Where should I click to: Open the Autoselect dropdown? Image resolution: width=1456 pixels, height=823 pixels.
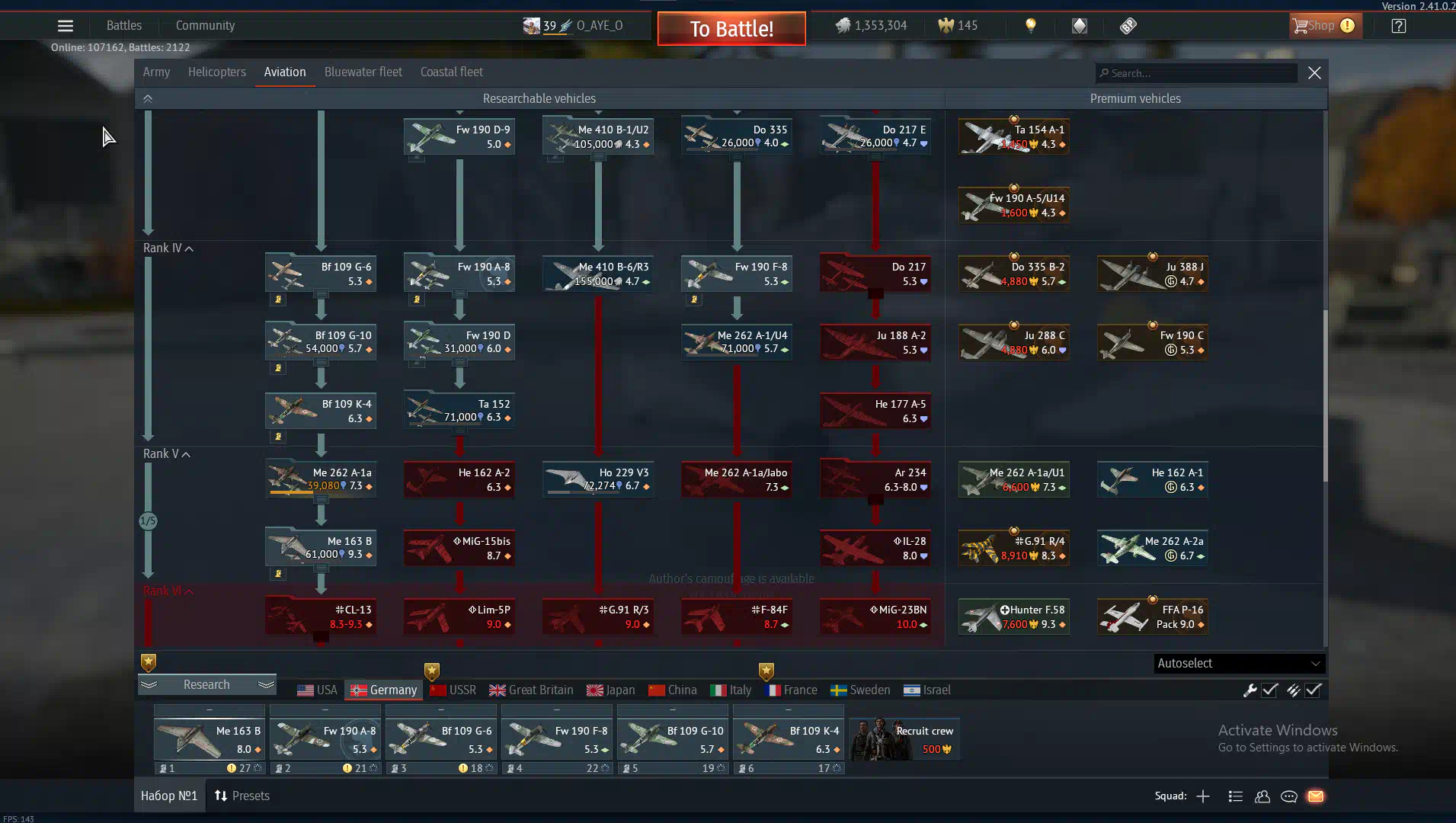click(1239, 664)
